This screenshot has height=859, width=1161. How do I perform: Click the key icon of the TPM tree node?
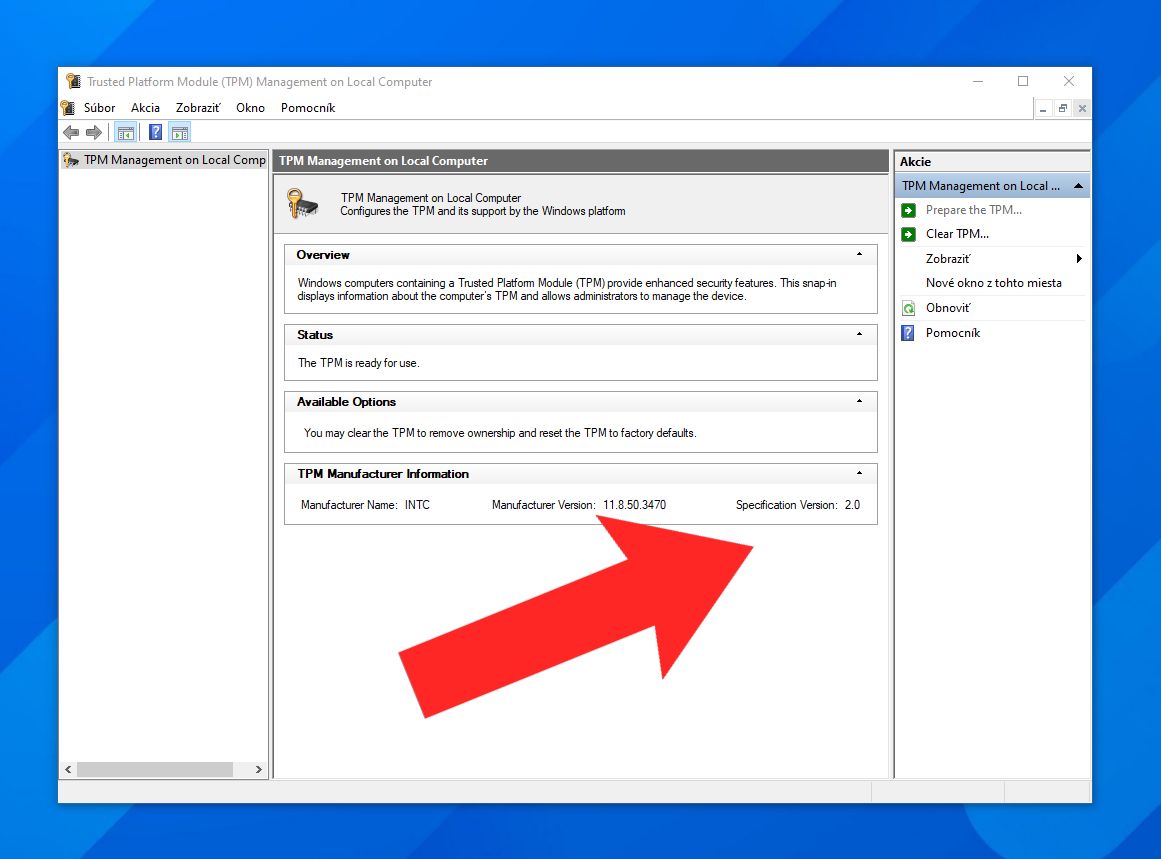(x=70, y=160)
